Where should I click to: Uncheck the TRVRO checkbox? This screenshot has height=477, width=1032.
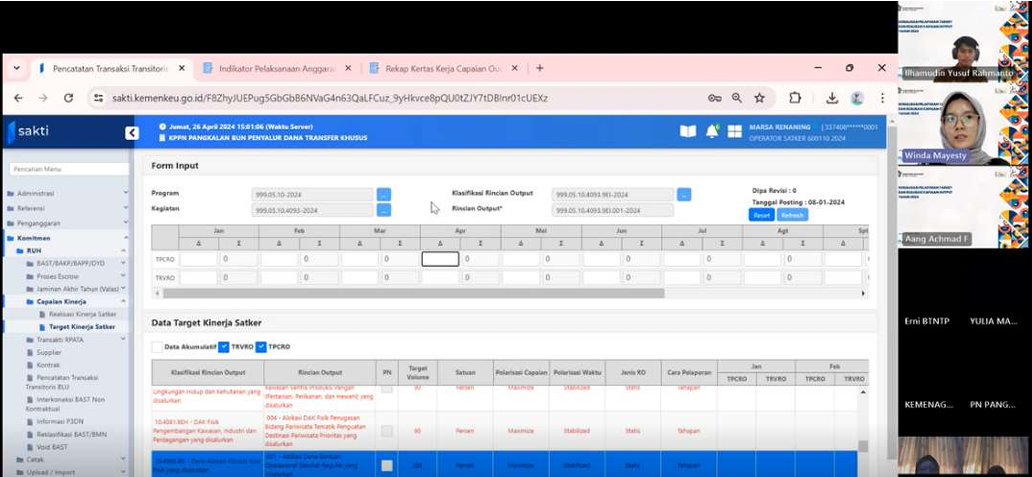point(224,347)
